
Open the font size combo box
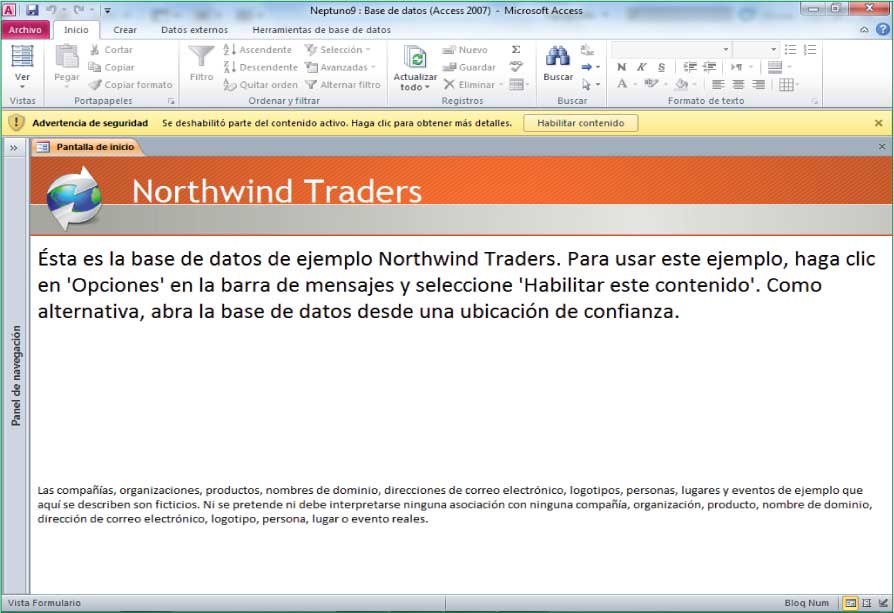coord(755,50)
